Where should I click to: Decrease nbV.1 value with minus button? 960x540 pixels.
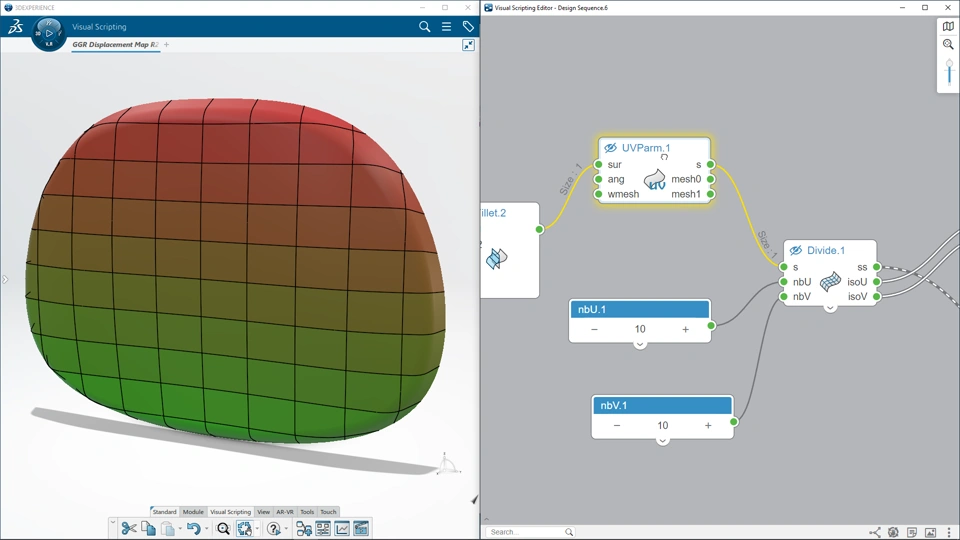(x=617, y=426)
